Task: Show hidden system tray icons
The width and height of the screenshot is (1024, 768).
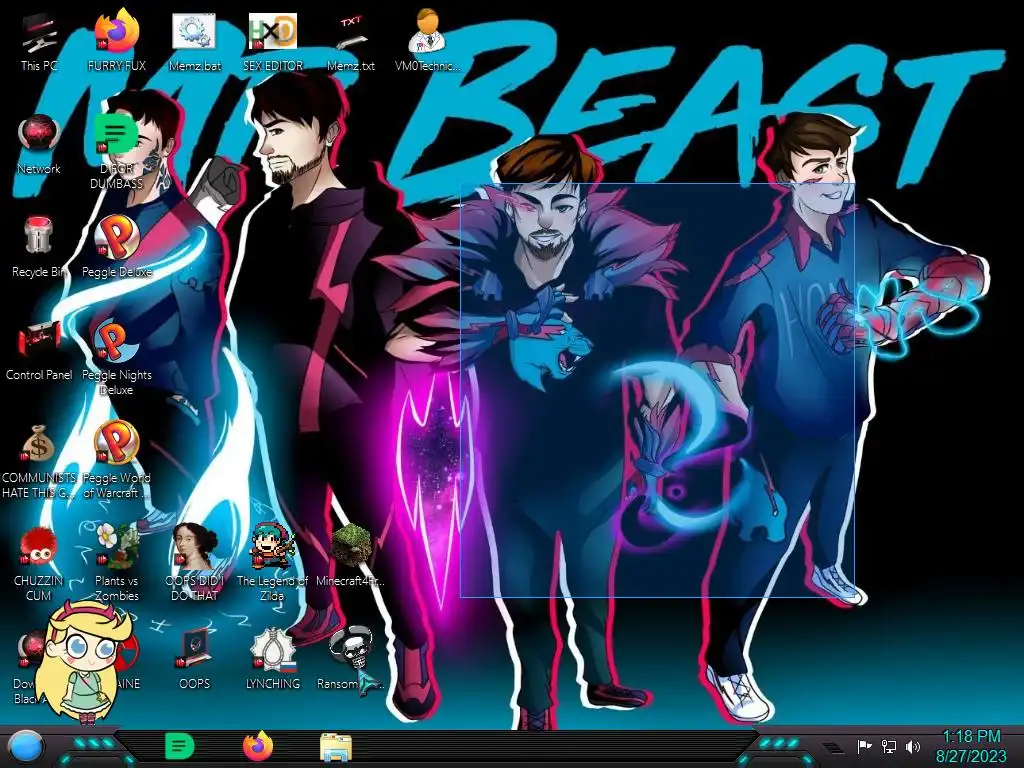Action: [x=833, y=747]
